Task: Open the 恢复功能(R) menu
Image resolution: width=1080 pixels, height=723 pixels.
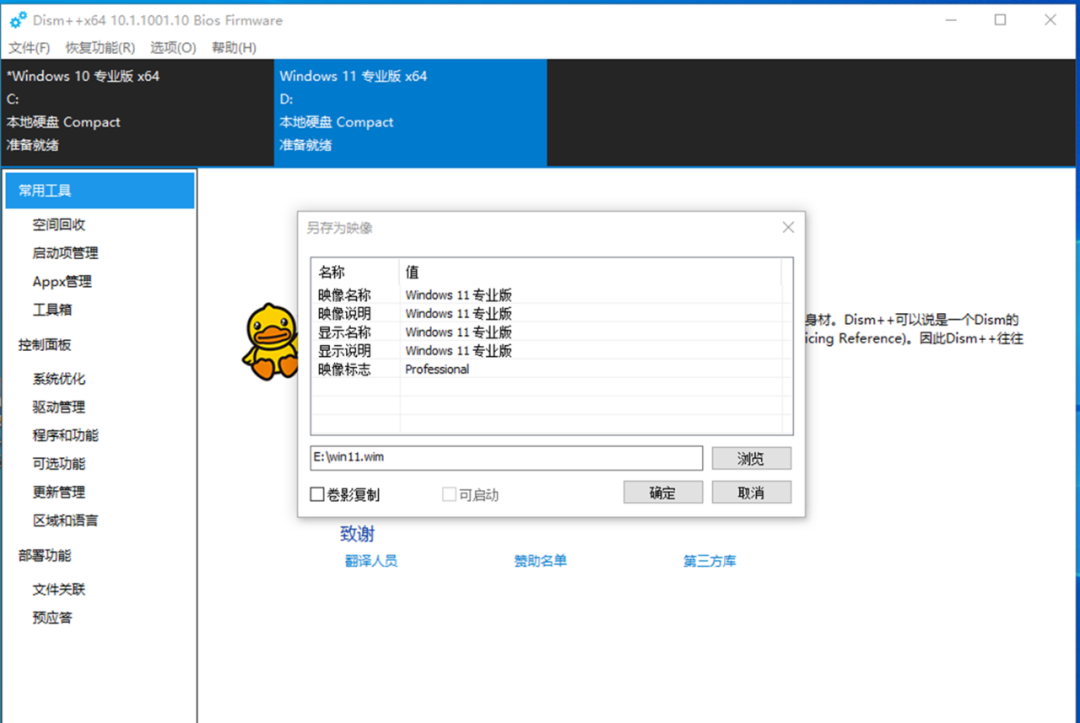Action: (x=100, y=48)
